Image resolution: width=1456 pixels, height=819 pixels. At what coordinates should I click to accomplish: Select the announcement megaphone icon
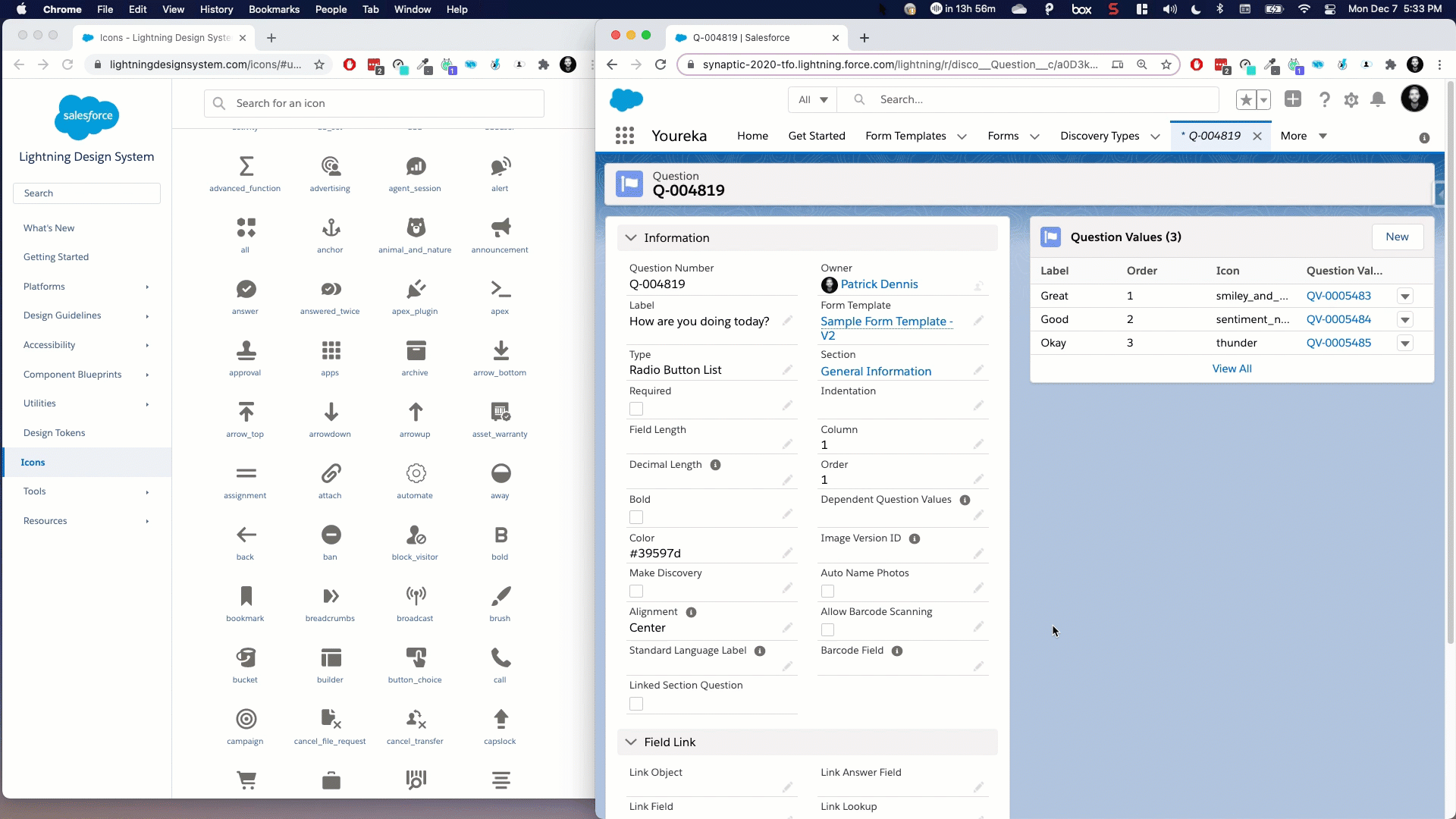tap(500, 227)
